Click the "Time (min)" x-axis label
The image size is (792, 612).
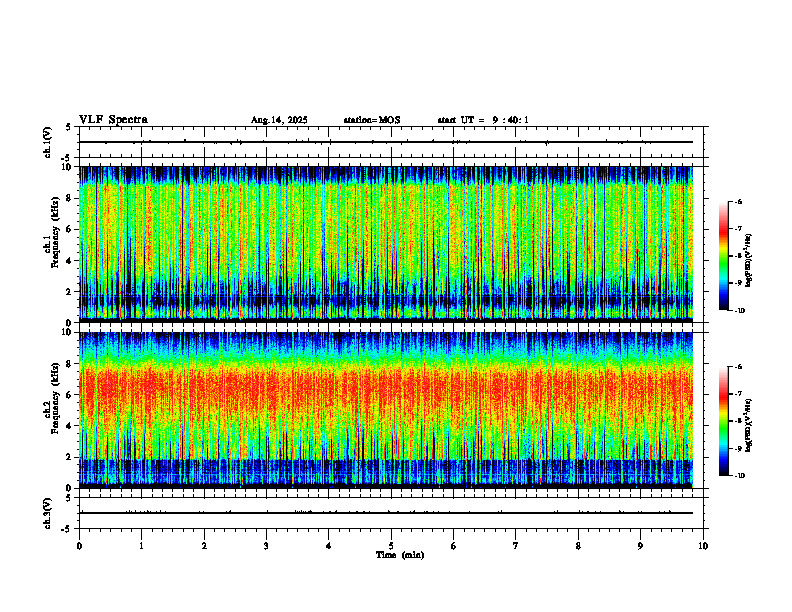pyautogui.click(x=400, y=555)
